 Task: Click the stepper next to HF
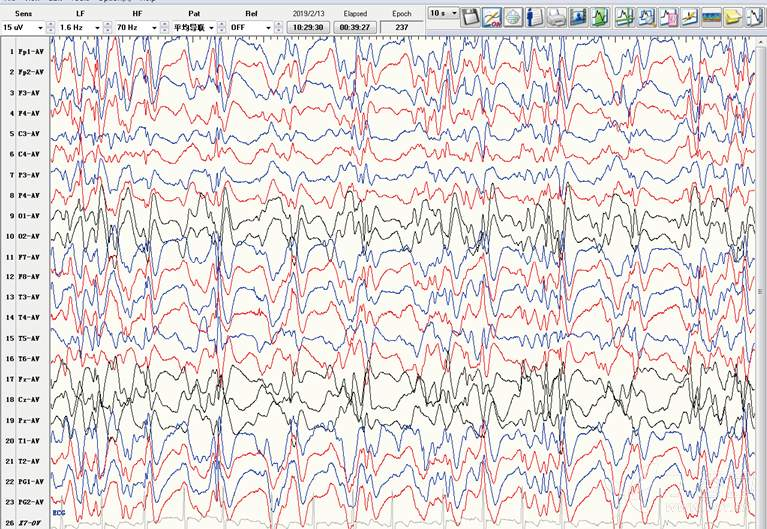(165, 27)
